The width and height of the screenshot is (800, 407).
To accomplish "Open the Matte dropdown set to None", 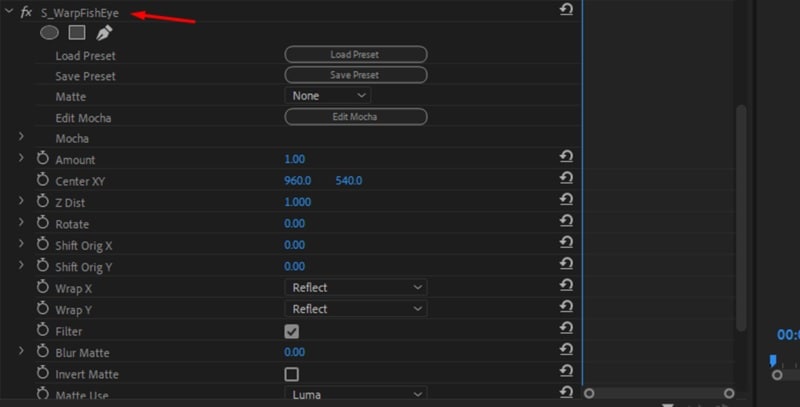I will pos(328,96).
